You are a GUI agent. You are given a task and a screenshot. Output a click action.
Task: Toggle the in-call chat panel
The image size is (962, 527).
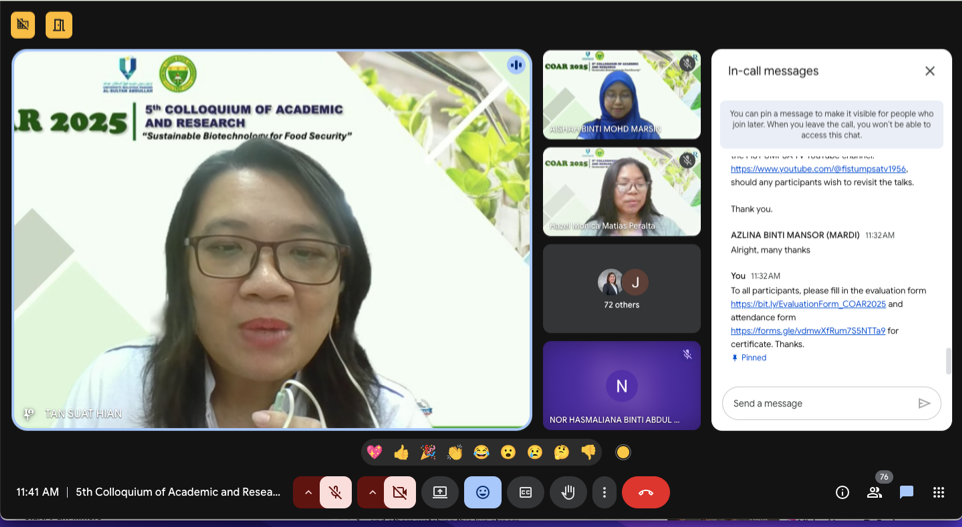[x=906, y=492]
